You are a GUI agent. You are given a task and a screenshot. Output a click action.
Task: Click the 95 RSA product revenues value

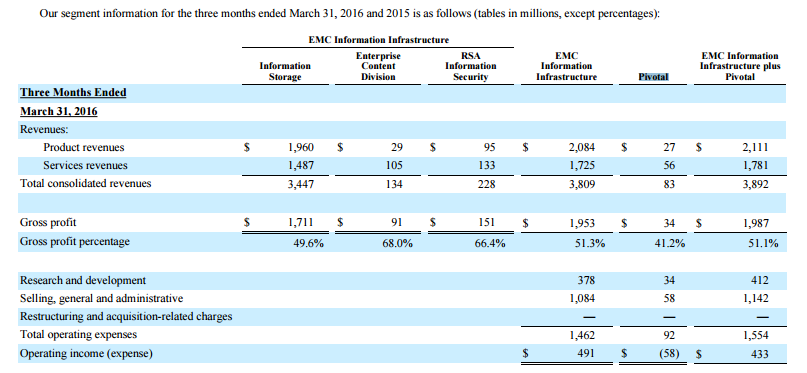pos(489,148)
